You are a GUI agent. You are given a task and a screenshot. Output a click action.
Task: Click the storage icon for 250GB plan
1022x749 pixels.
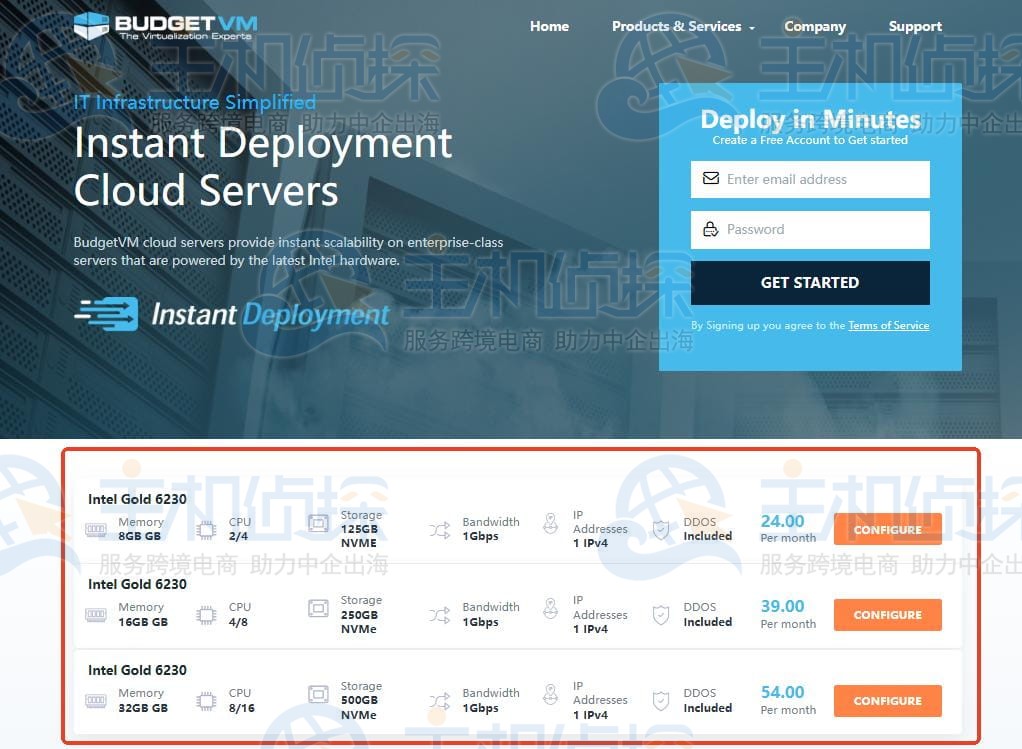[318, 608]
